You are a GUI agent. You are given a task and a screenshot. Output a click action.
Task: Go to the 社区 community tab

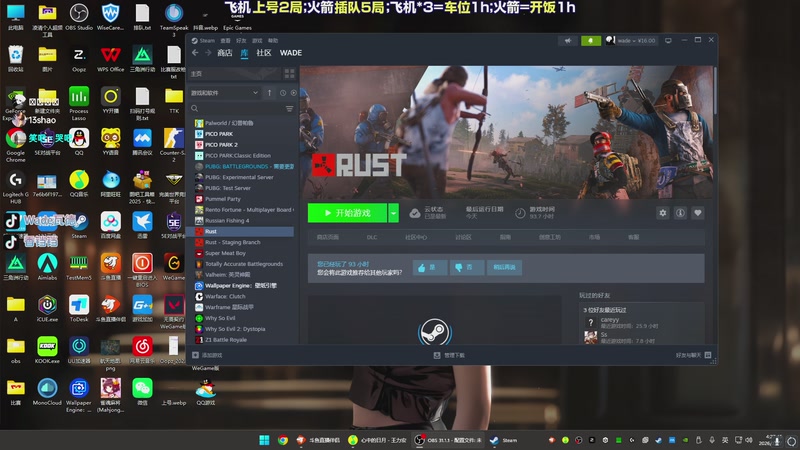tap(264, 53)
